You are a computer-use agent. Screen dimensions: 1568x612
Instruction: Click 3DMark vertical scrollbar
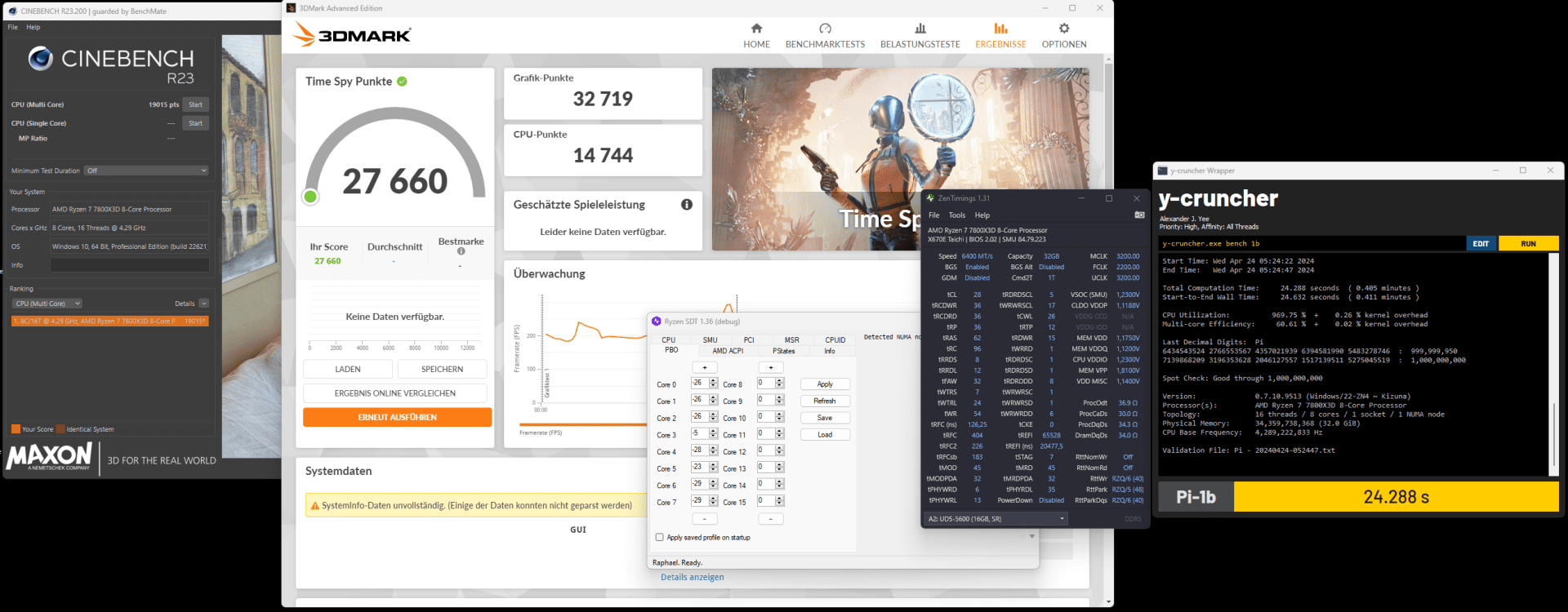[1108, 330]
